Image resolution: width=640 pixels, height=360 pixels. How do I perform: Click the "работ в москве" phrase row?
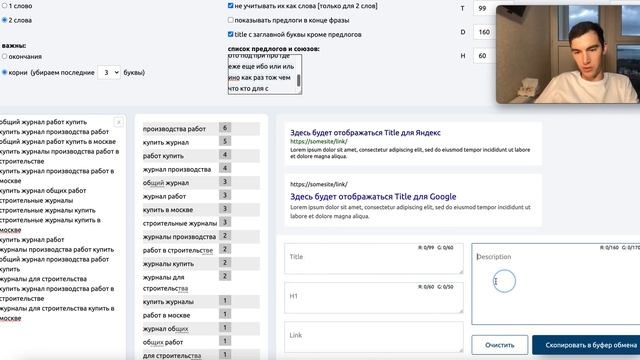point(201,315)
